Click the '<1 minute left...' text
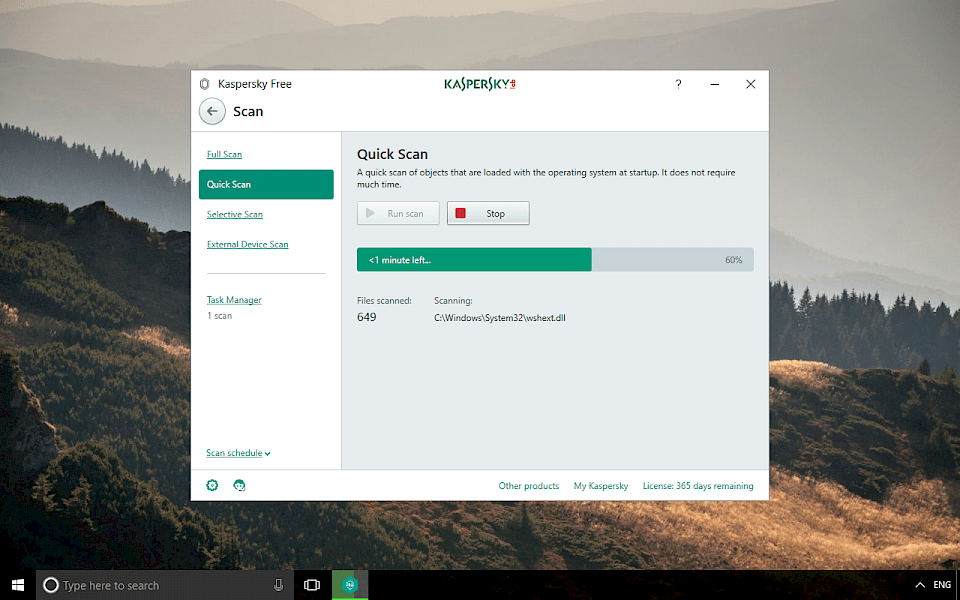This screenshot has width=960, height=600. (x=400, y=260)
